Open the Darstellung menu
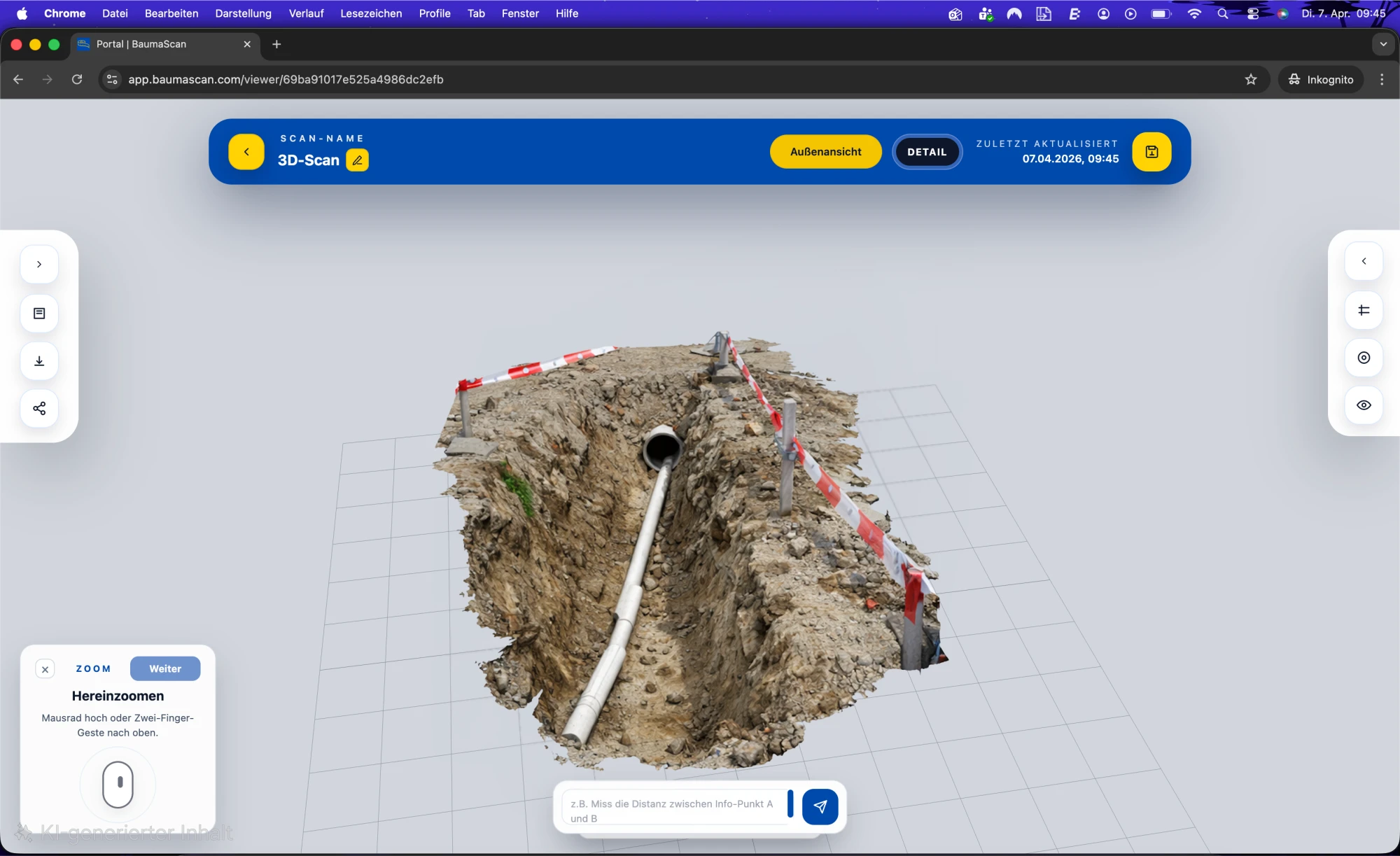The height and width of the screenshot is (856, 1400). tap(243, 13)
